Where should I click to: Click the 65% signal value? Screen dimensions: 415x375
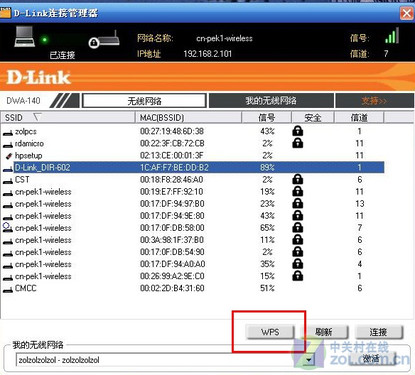click(267, 228)
